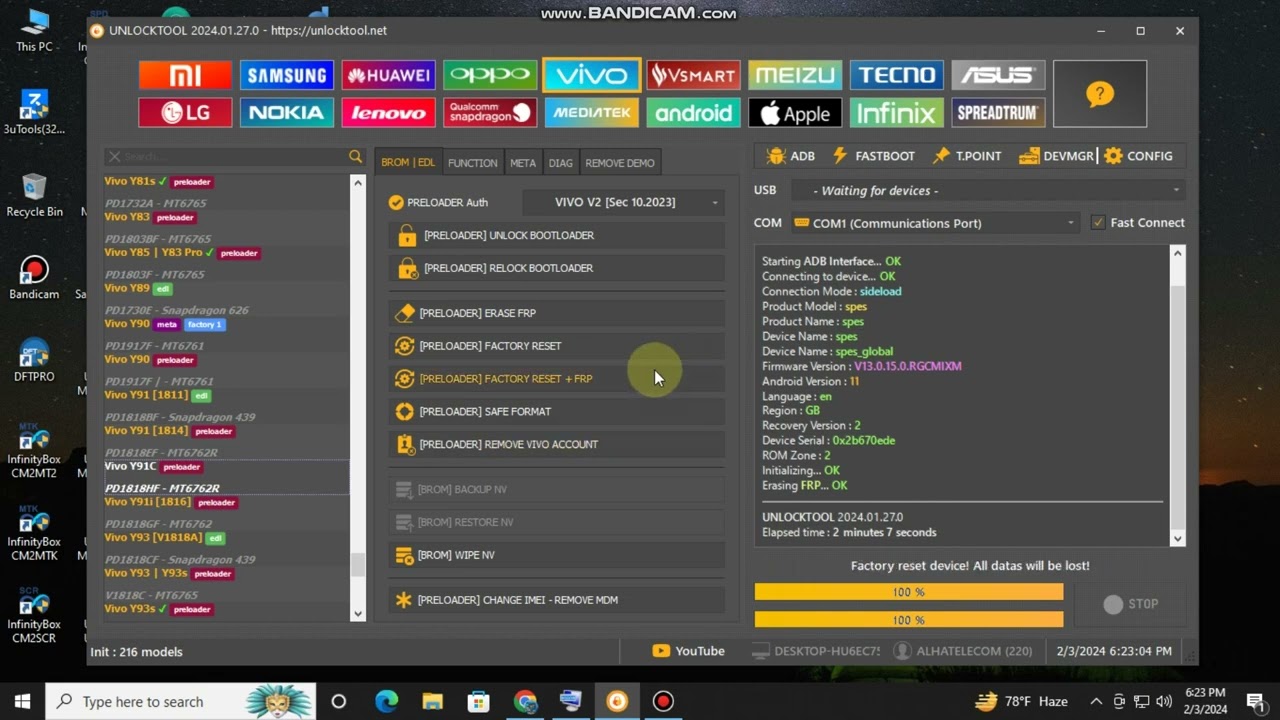Click BROM WIPE NV button

point(556,555)
